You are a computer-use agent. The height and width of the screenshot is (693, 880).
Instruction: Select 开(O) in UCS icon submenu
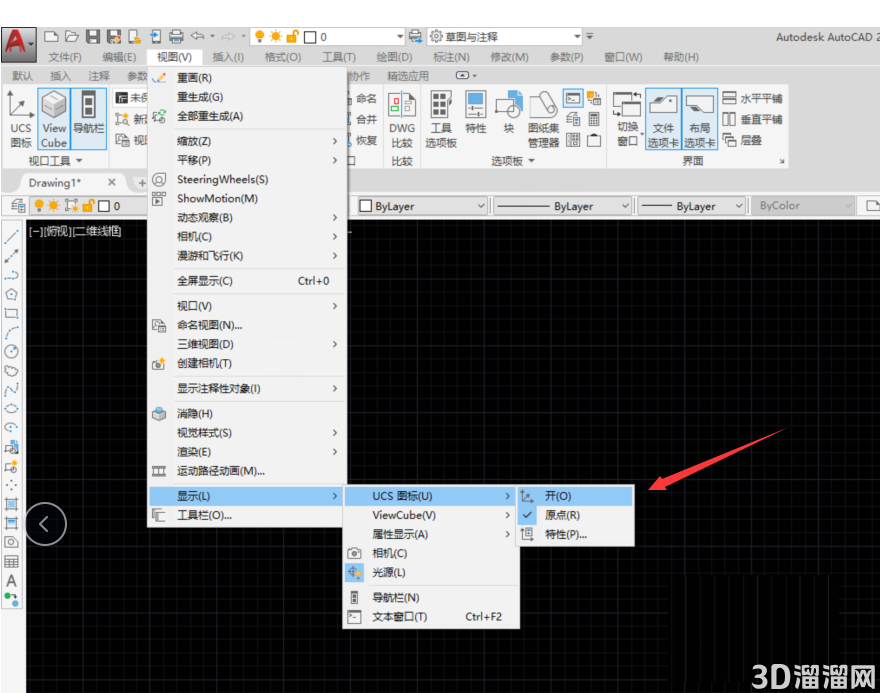(x=576, y=496)
